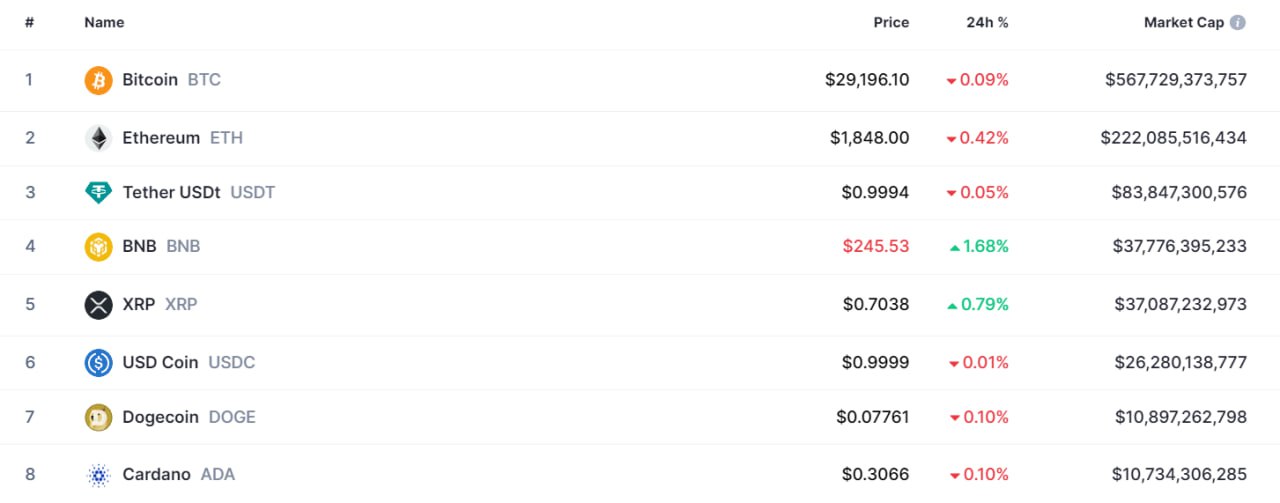Sort by the 24h % column header

point(987,22)
